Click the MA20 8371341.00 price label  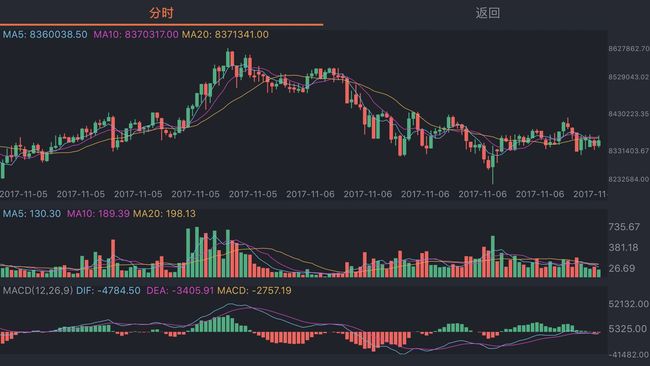pyautogui.click(x=225, y=34)
